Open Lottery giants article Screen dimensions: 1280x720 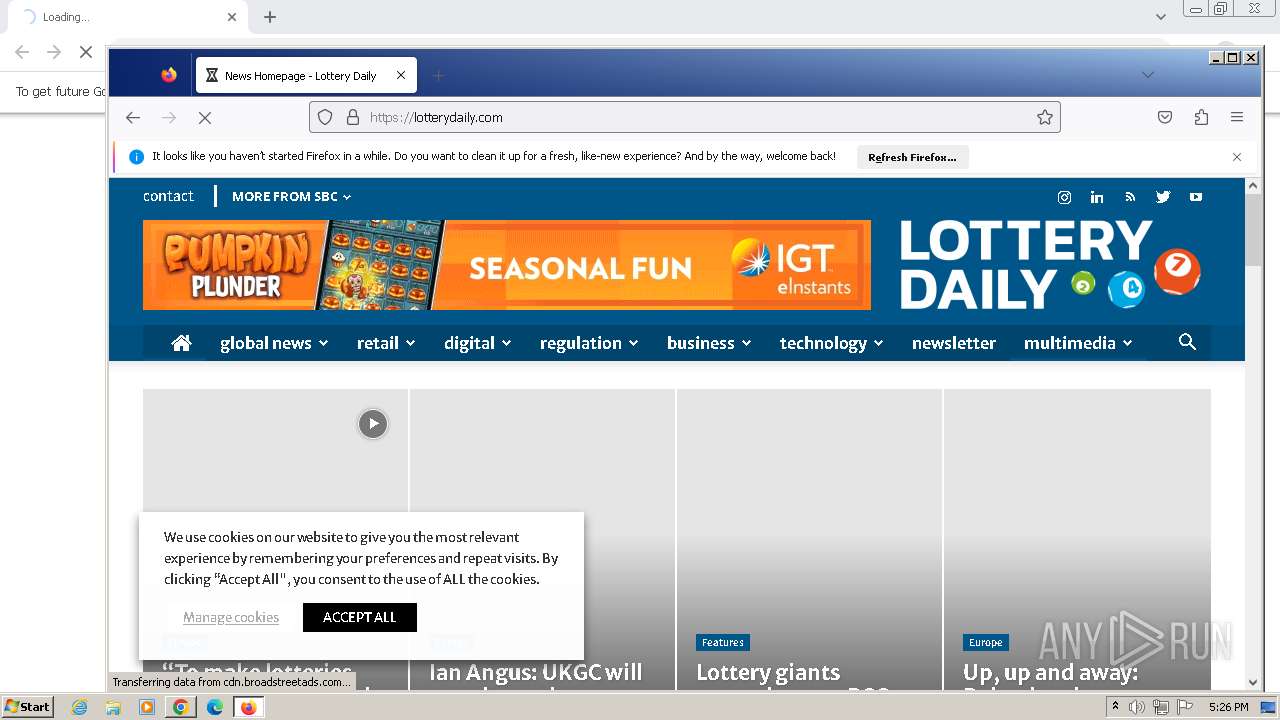pos(768,675)
